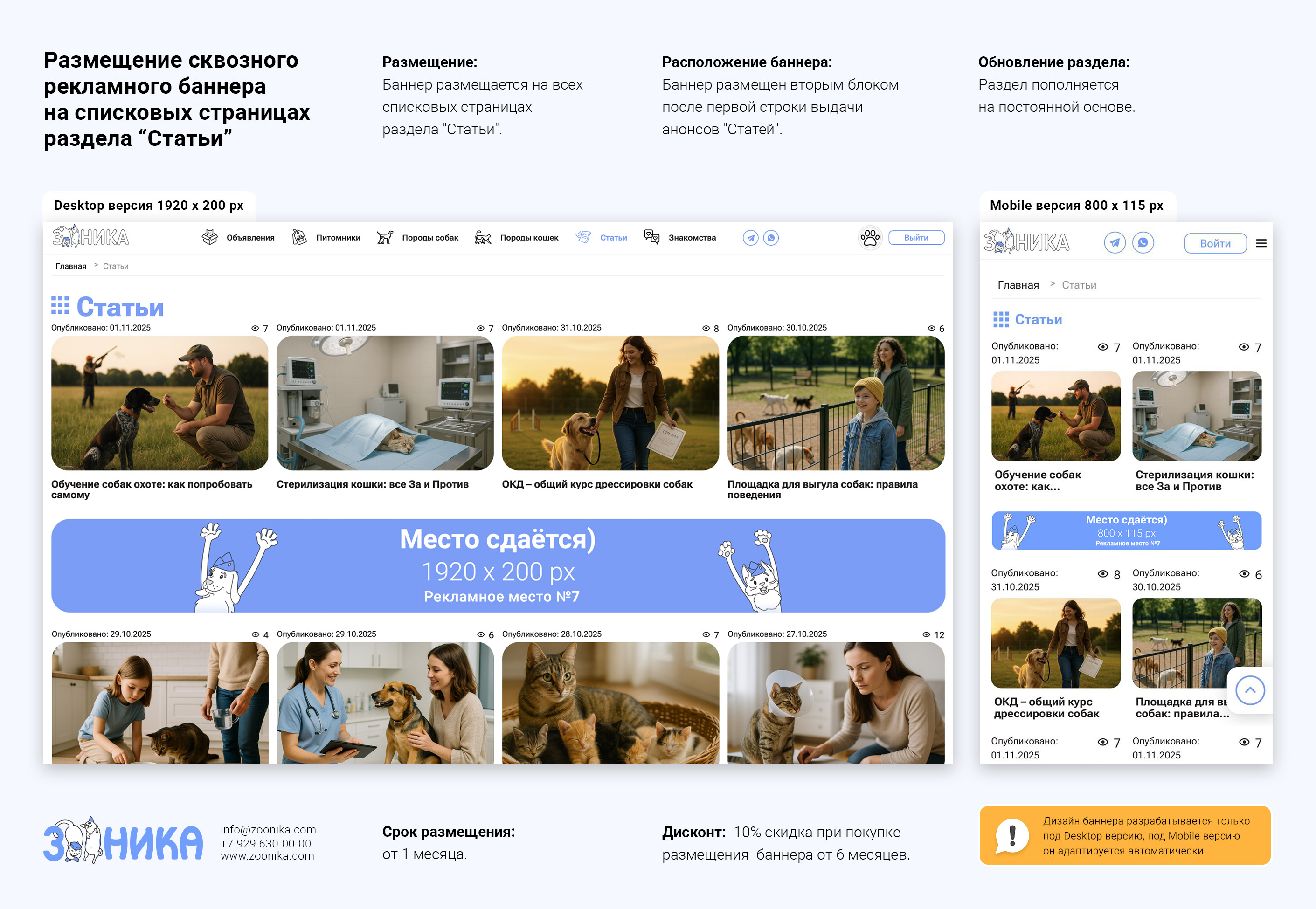Open the ОКД dog training article thumbnail

610,403
